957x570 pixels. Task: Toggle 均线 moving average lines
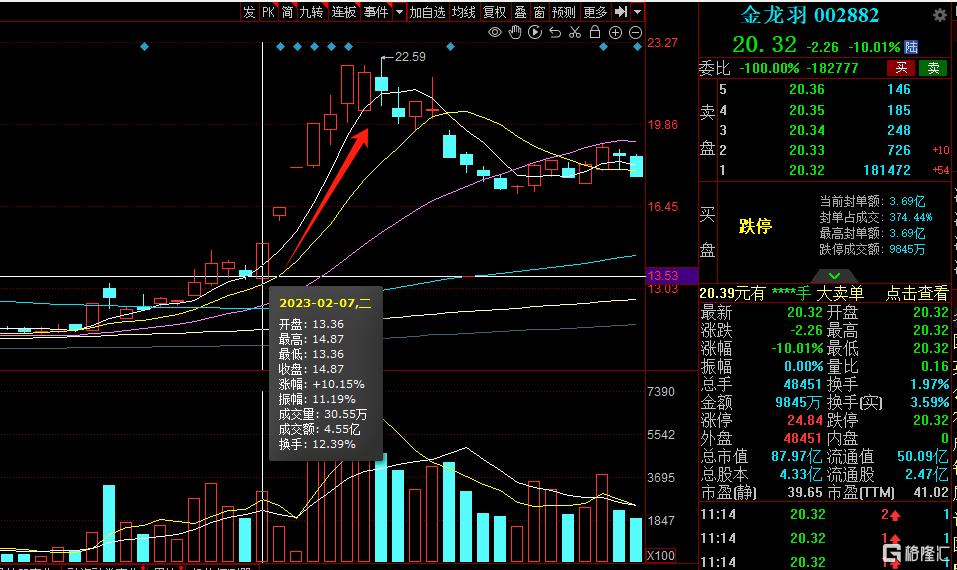click(464, 12)
